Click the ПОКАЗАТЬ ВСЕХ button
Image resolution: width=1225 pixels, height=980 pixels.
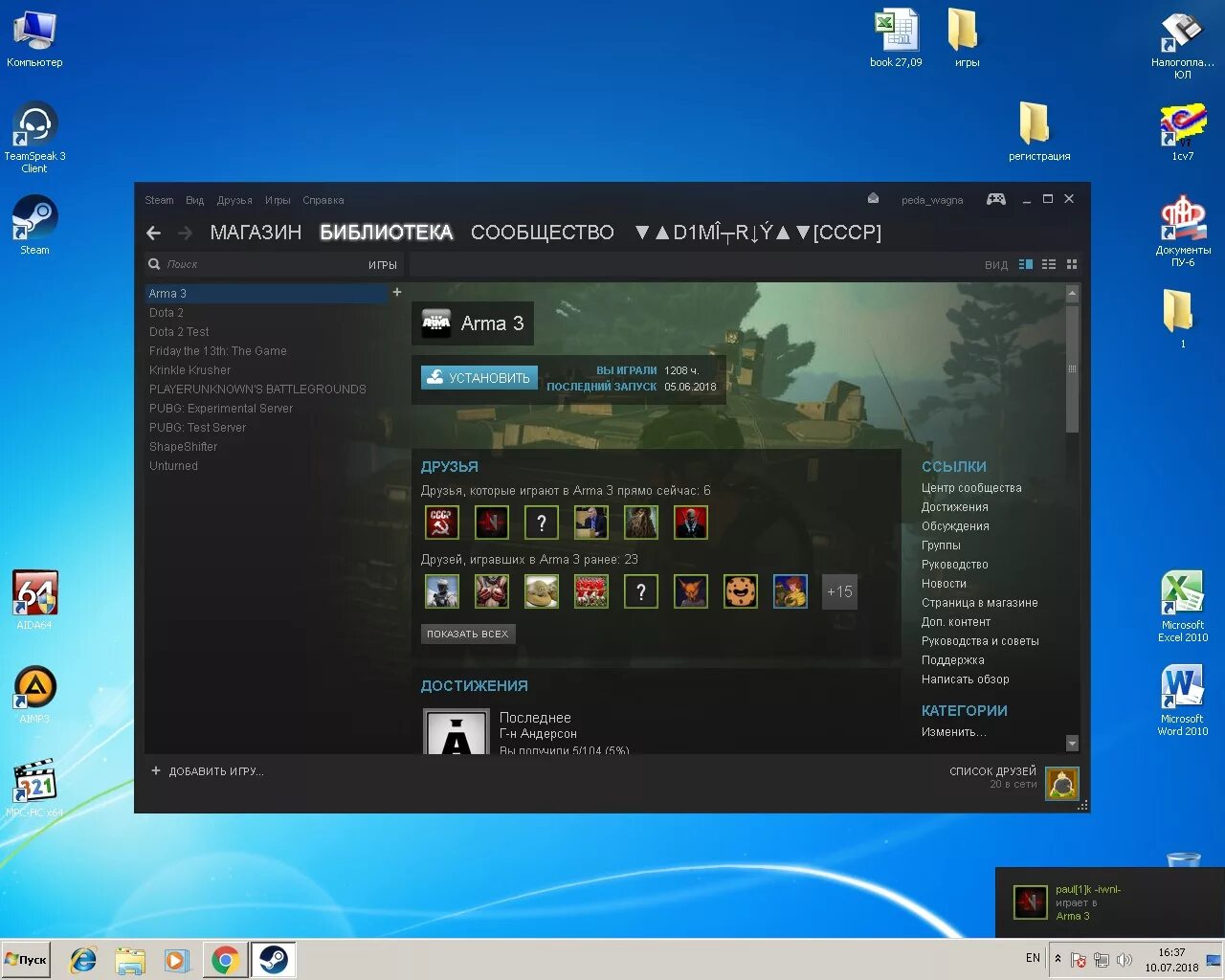point(467,634)
